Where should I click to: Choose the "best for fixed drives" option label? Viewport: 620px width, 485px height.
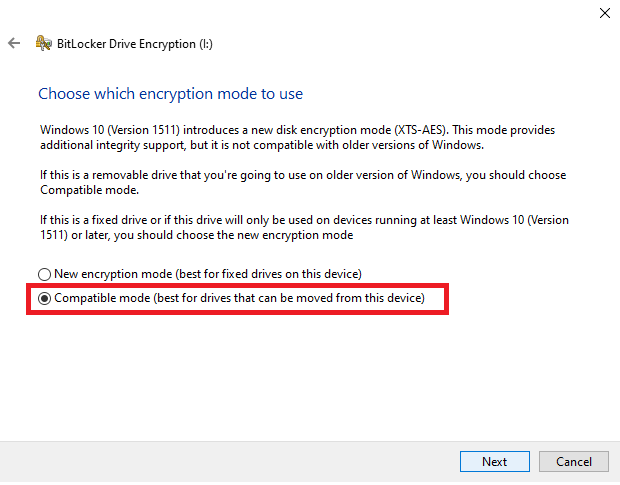pos(208,274)
